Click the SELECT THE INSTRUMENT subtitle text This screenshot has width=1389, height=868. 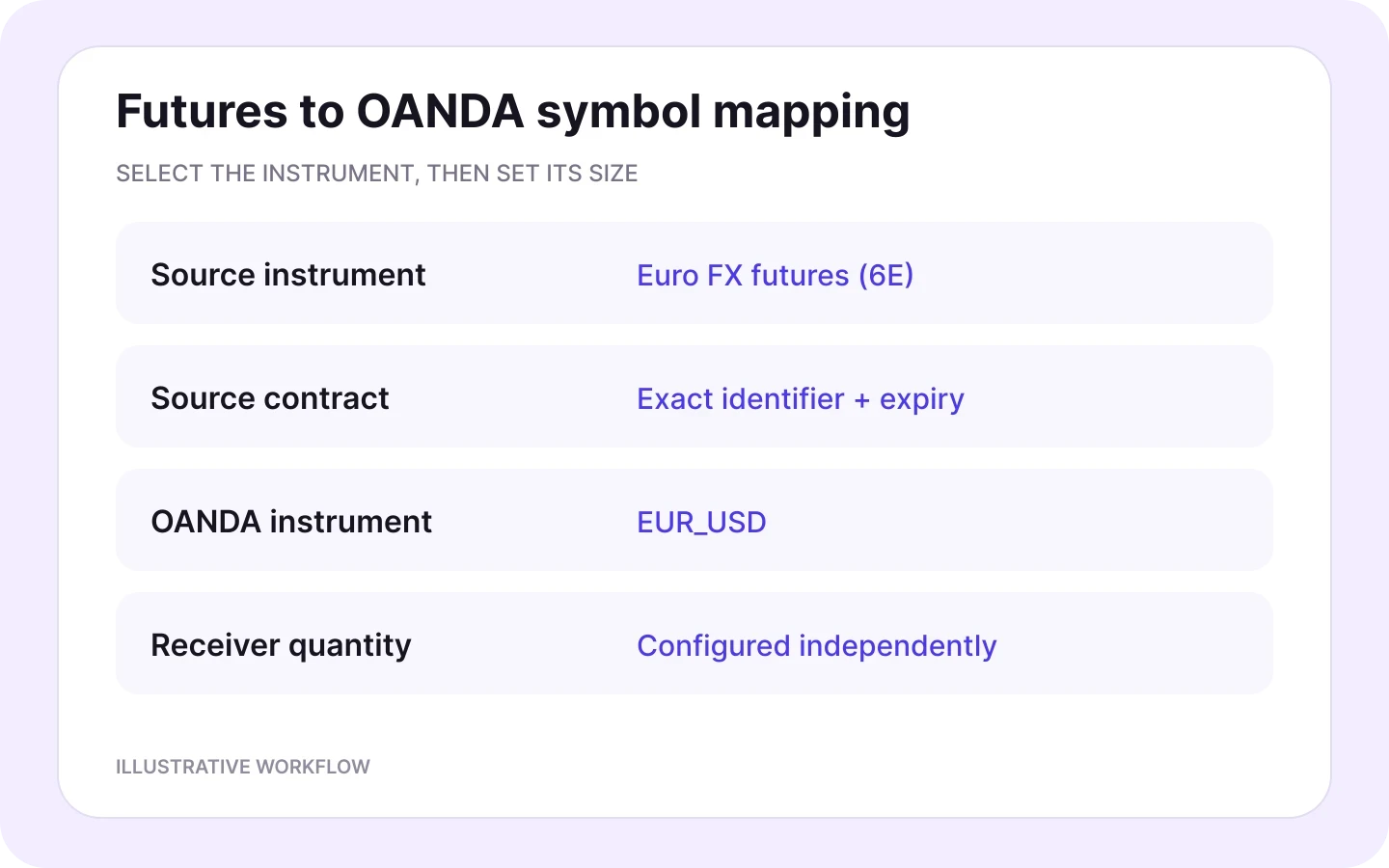point(376,174)
